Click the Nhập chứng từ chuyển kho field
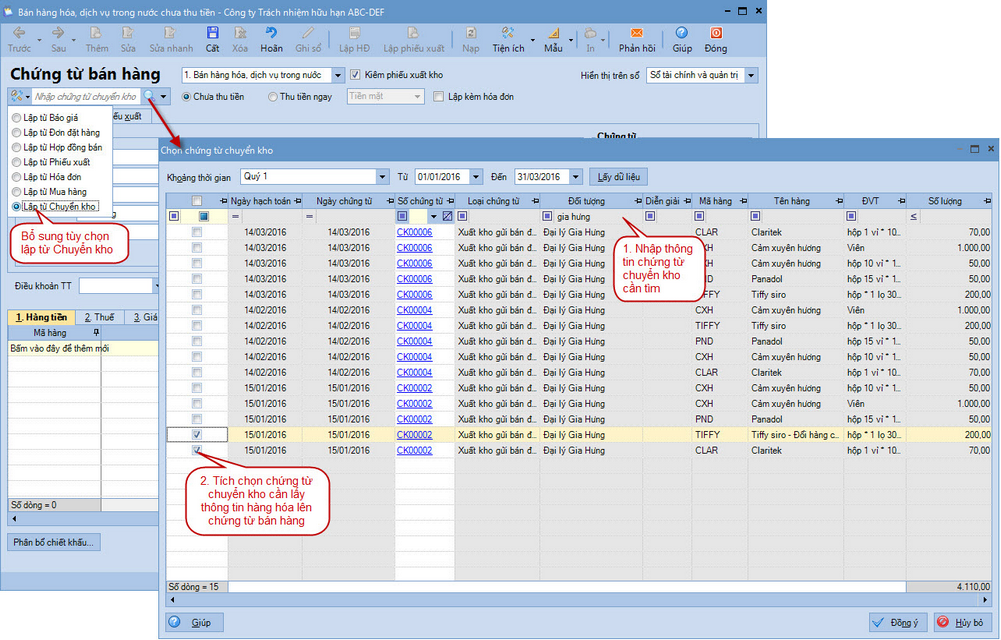Viewport: 1001px width, 640px height. tap(86, 97)
